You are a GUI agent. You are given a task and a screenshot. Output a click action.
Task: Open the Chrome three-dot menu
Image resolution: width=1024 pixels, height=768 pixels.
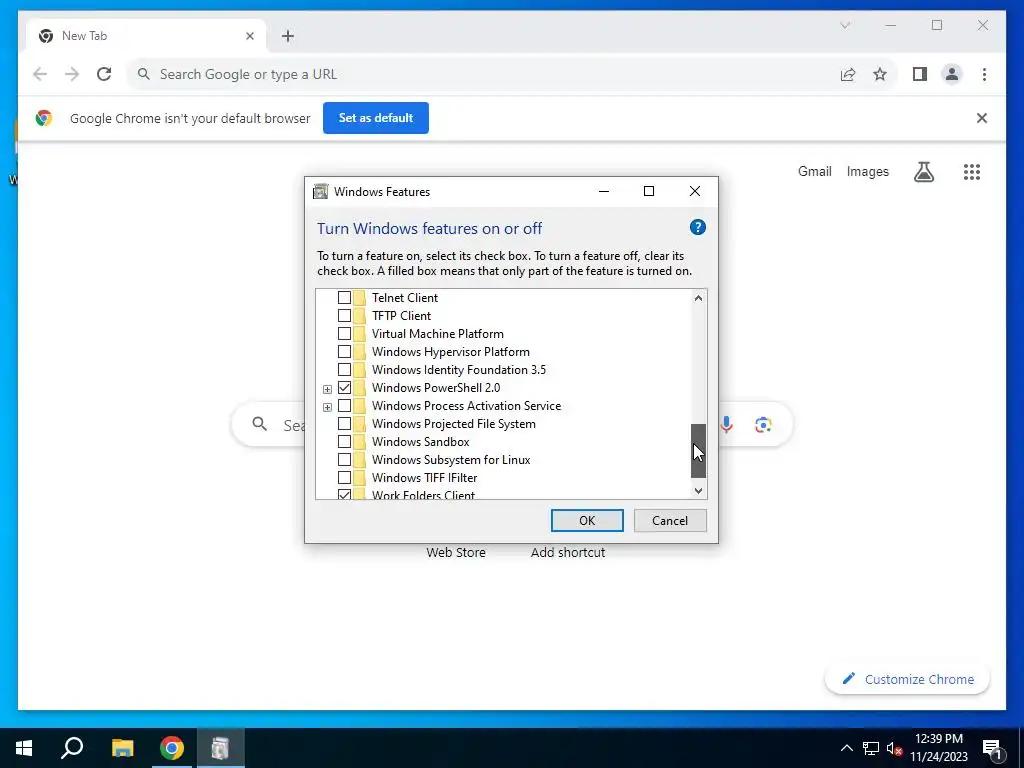(x=984, y=74)
